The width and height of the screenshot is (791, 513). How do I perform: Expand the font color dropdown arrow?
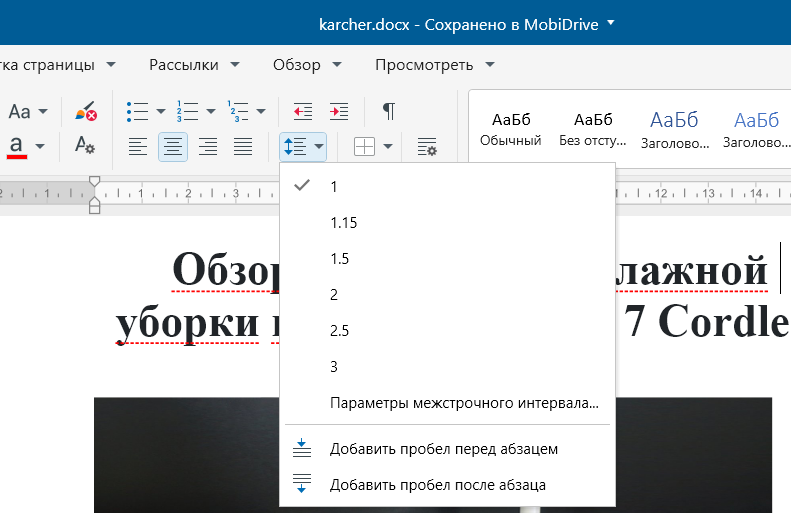(x=40, y=147)
